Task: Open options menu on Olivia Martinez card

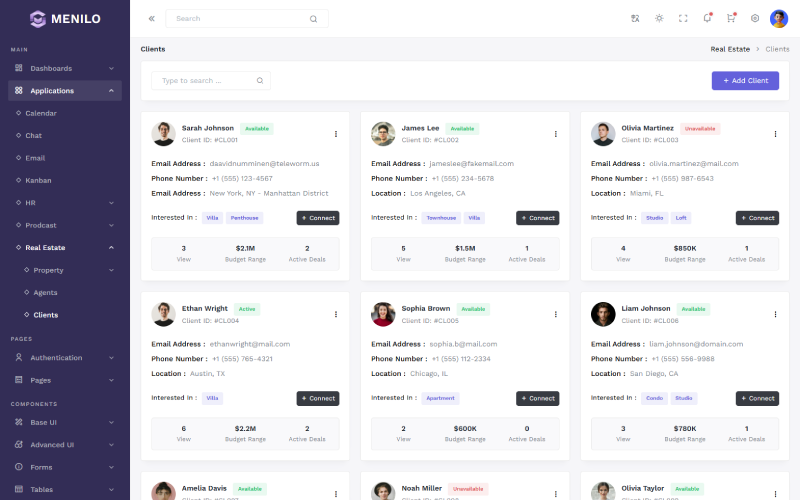Action: pos(776,134)
